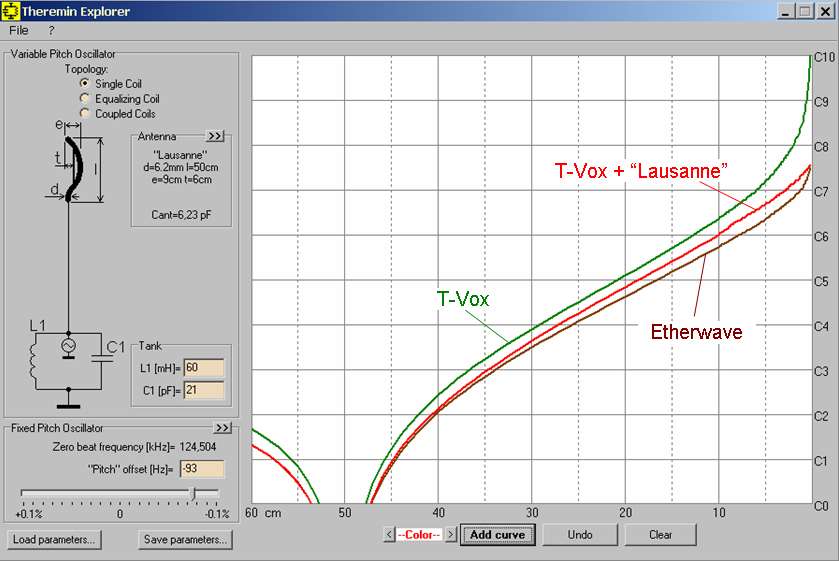The image size is (839, 561).
Task: Click the Cant=6,23 pF value
Action: (181, 215)
